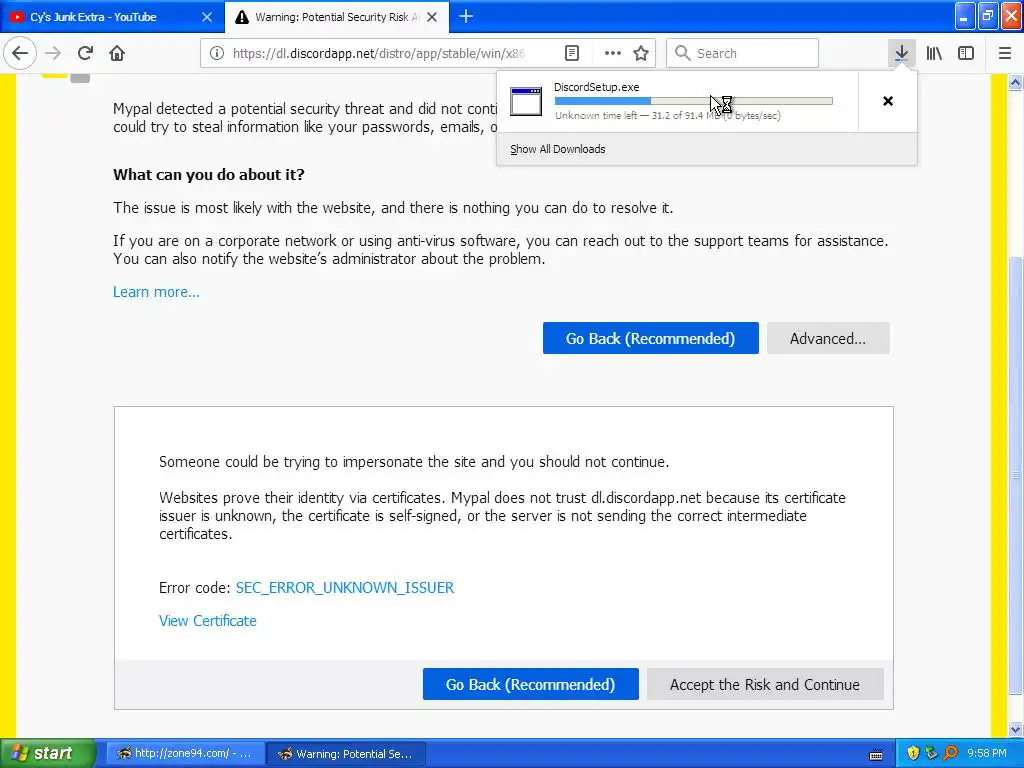Click DiscordSetup.exe file name text
Viewport: 1024px width, 768px height.
click(596, 87)
